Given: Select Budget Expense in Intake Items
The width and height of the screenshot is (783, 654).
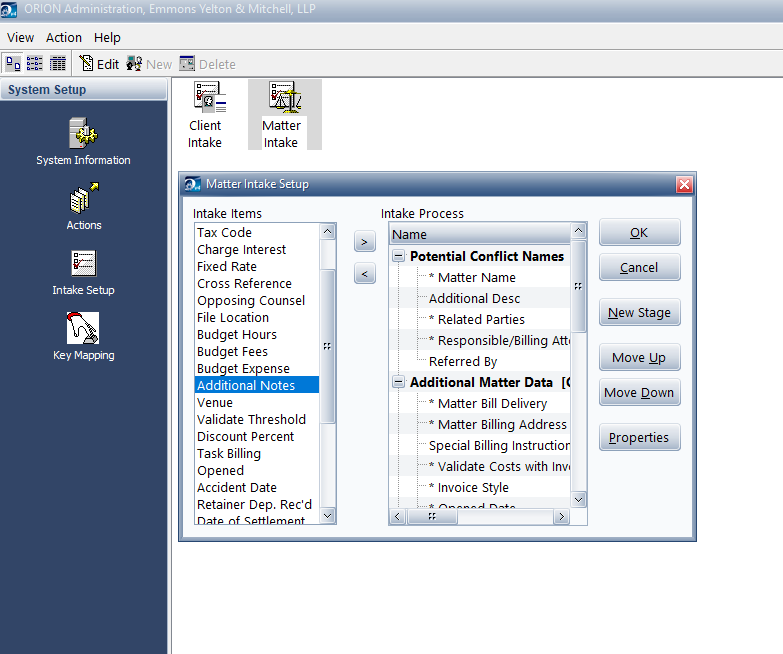Looking at the screenshot, I should click(257, 368).
